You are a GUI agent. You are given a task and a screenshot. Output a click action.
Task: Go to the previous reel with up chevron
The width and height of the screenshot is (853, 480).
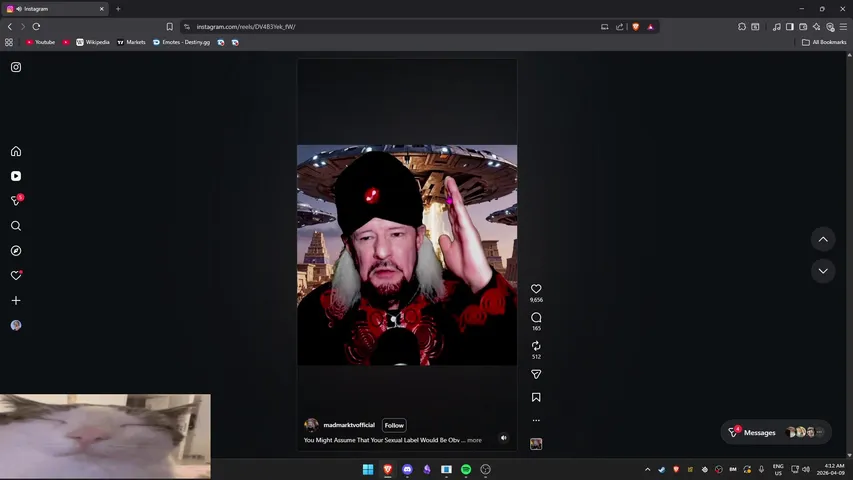823,239
